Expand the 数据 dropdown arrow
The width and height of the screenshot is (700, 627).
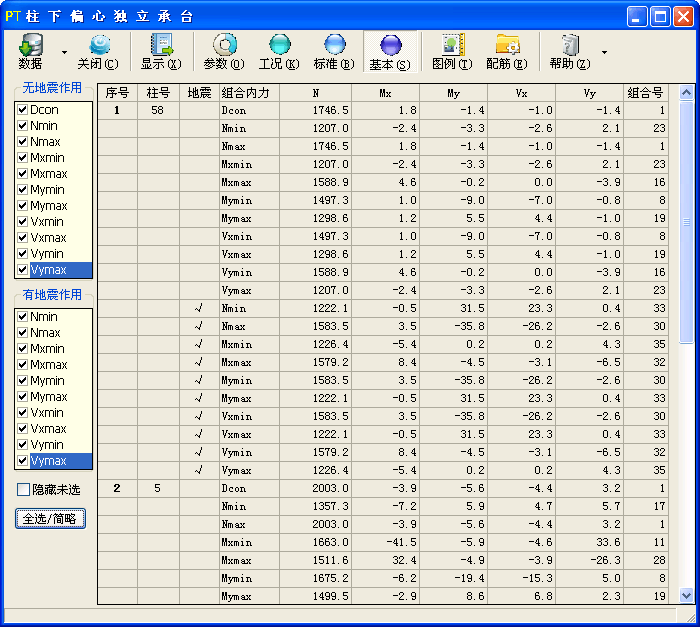point(65,52)
